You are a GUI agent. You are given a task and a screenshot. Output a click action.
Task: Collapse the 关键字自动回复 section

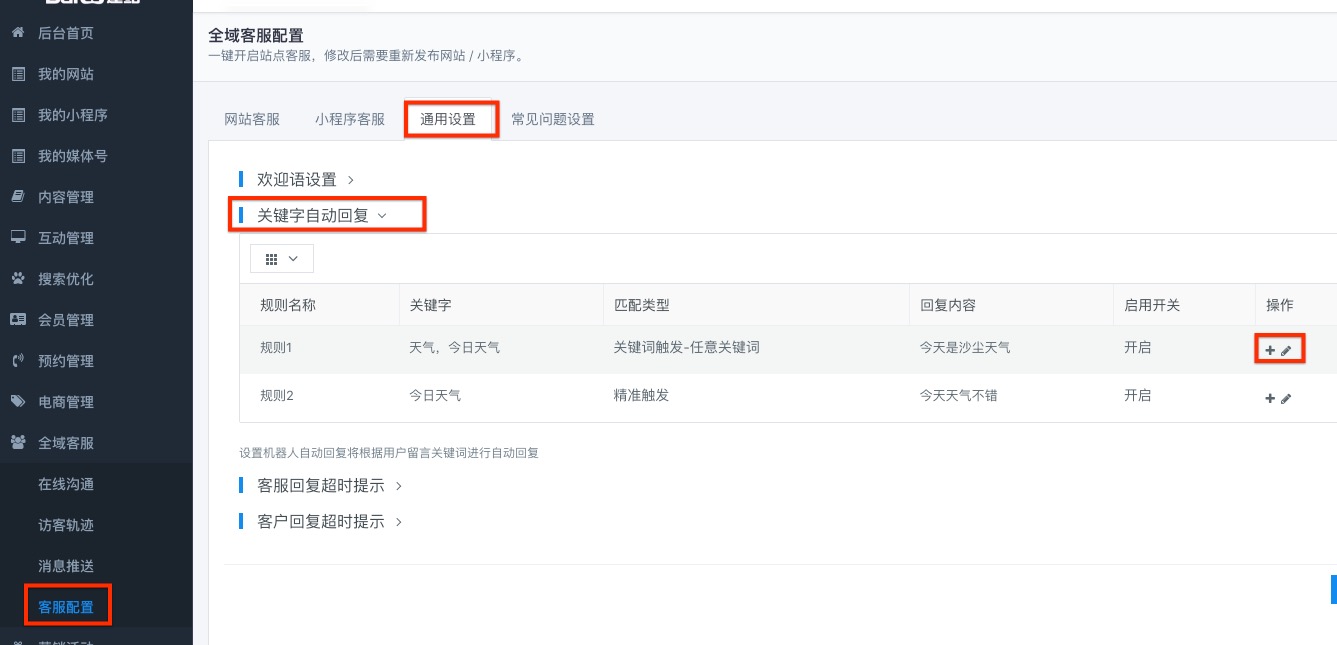point(322,215)
